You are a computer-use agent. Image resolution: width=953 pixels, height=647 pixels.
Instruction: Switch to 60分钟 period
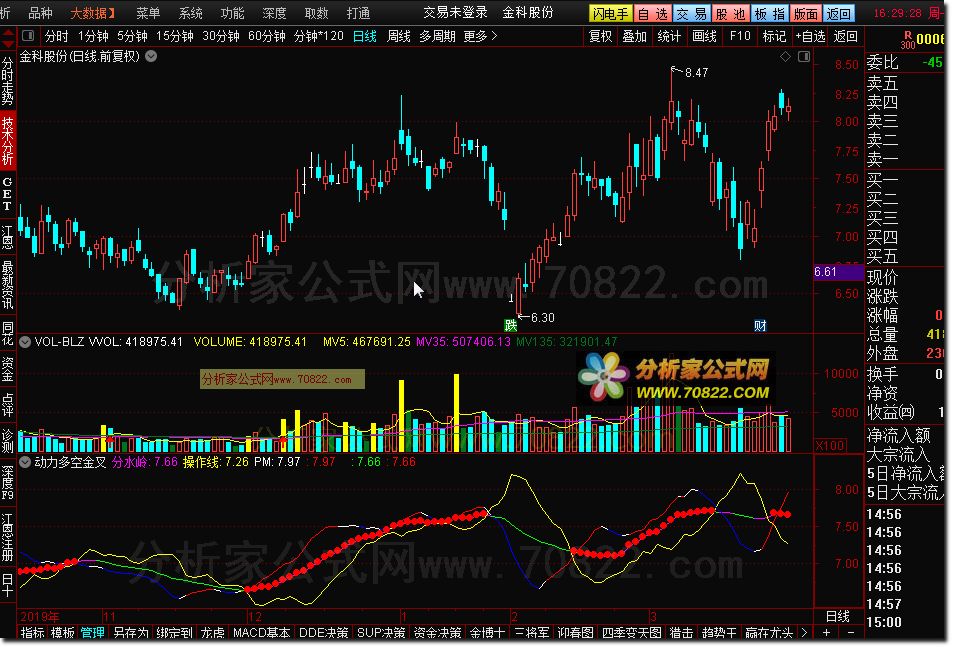(x=267, y=36)
